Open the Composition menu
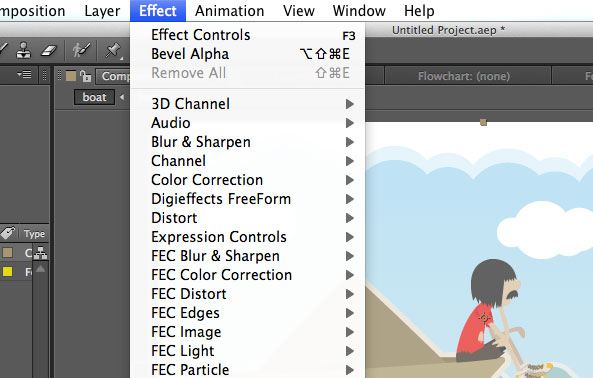Viewport: 593px width, 378px height. pyautogui.click(x=33, y=11)
